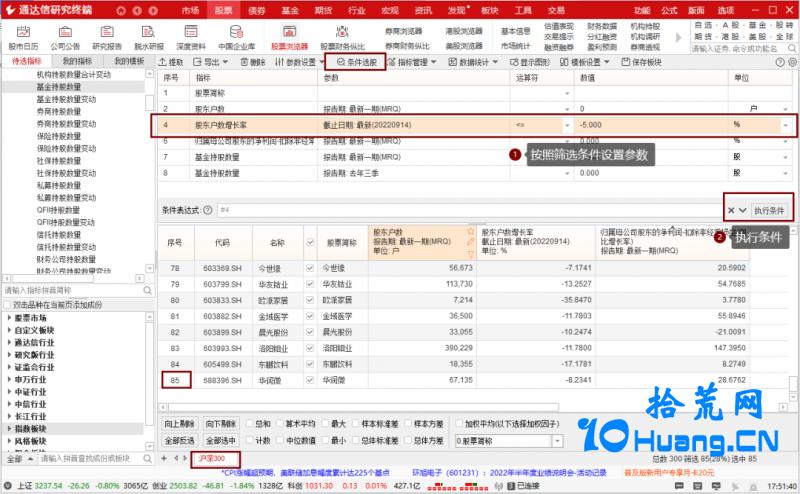Click the 条件表达式 help question icon
The image size is (800, 494).
208,210
